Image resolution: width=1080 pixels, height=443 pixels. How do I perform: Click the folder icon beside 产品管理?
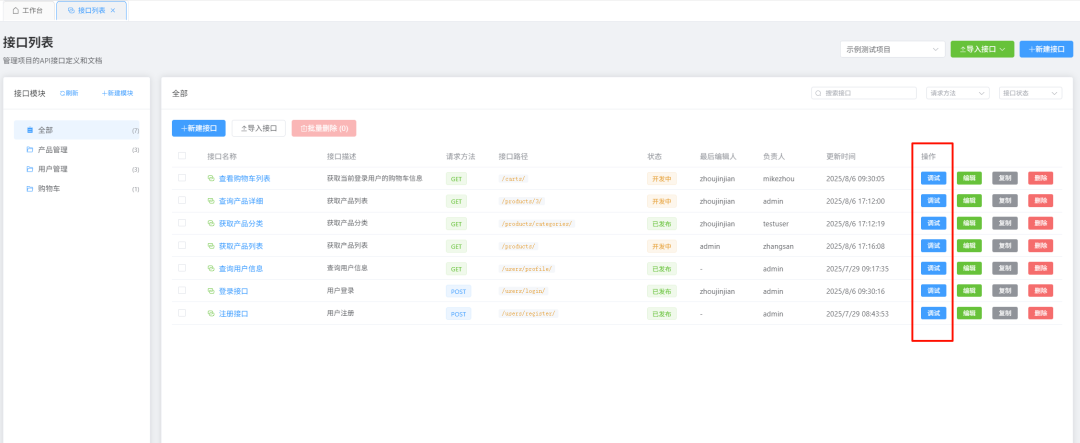pyautogui.click(x=30, y=150)
